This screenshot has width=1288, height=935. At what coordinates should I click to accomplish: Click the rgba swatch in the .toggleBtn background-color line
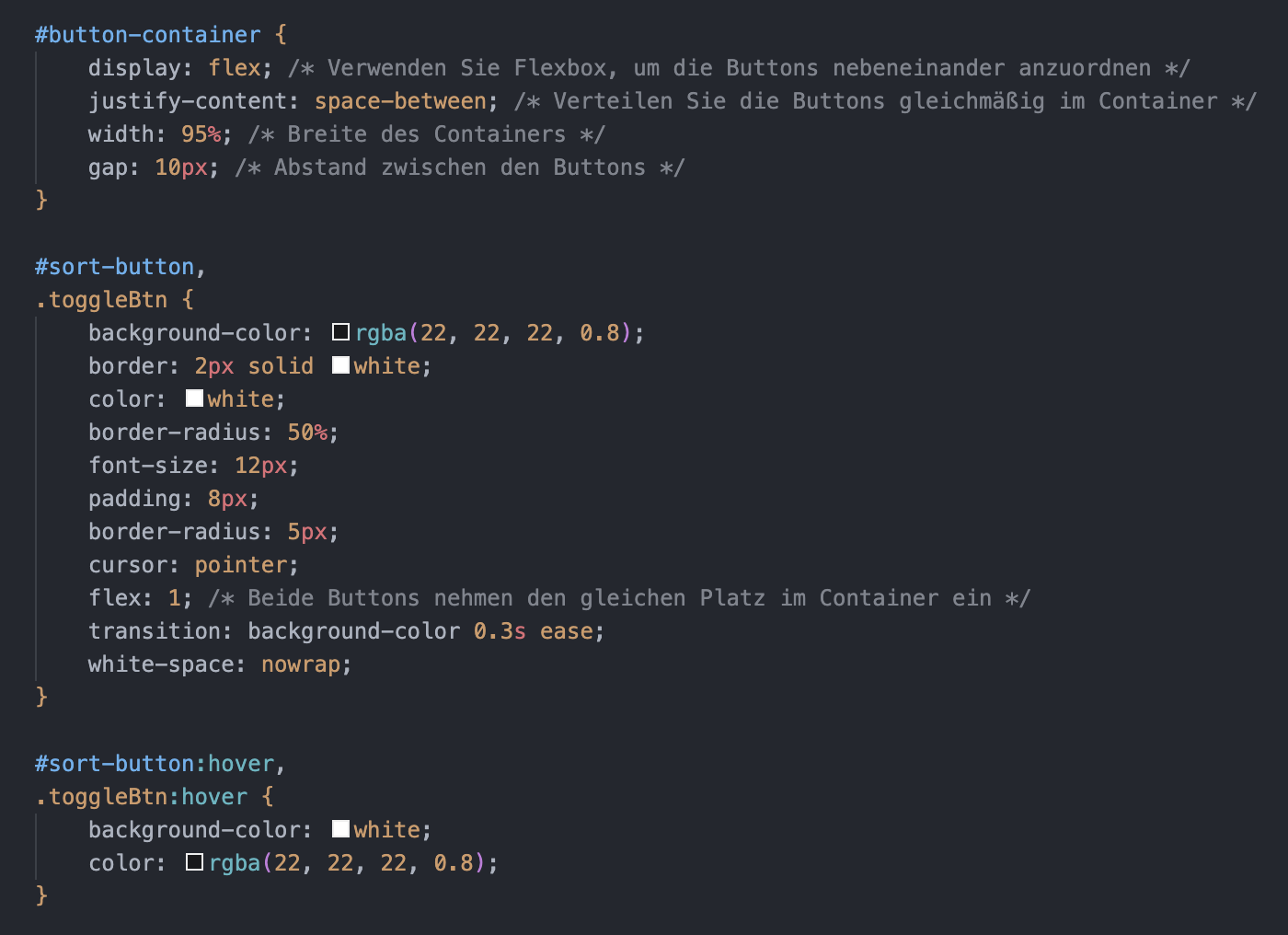click(x=341, y=332)
